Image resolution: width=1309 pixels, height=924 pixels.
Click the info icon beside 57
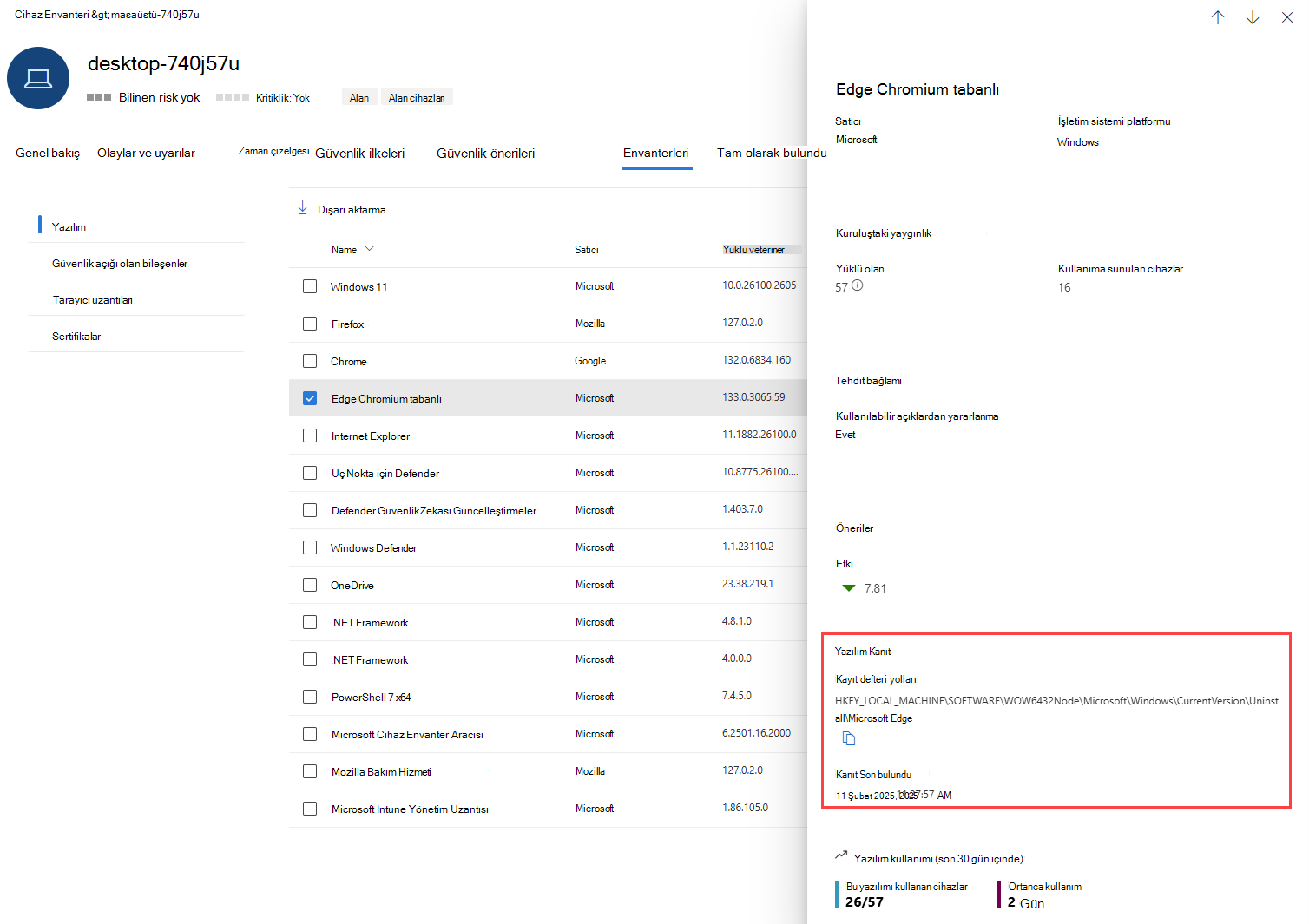click(858, 285)
